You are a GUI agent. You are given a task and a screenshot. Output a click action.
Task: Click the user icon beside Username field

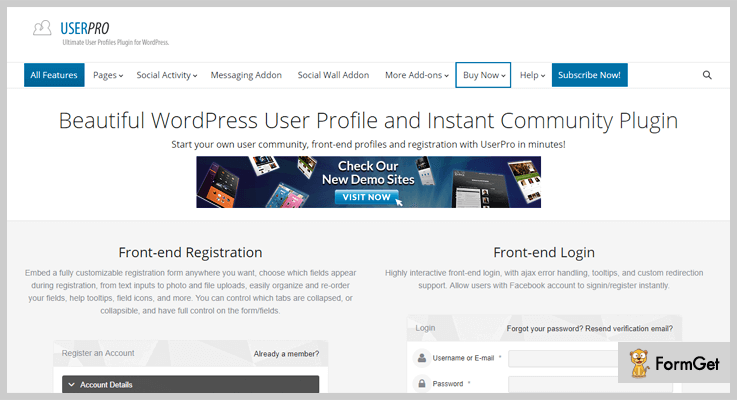pyautogui.click(x=422, y=358)
